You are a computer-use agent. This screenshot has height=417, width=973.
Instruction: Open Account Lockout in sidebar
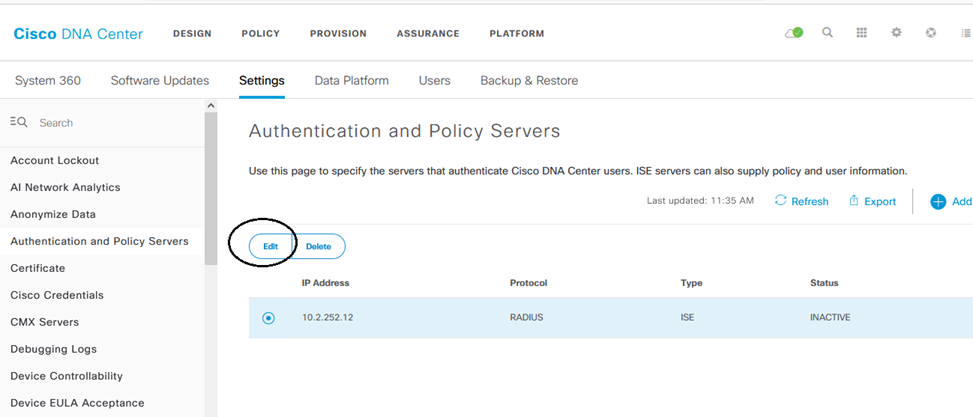[55, 160]
